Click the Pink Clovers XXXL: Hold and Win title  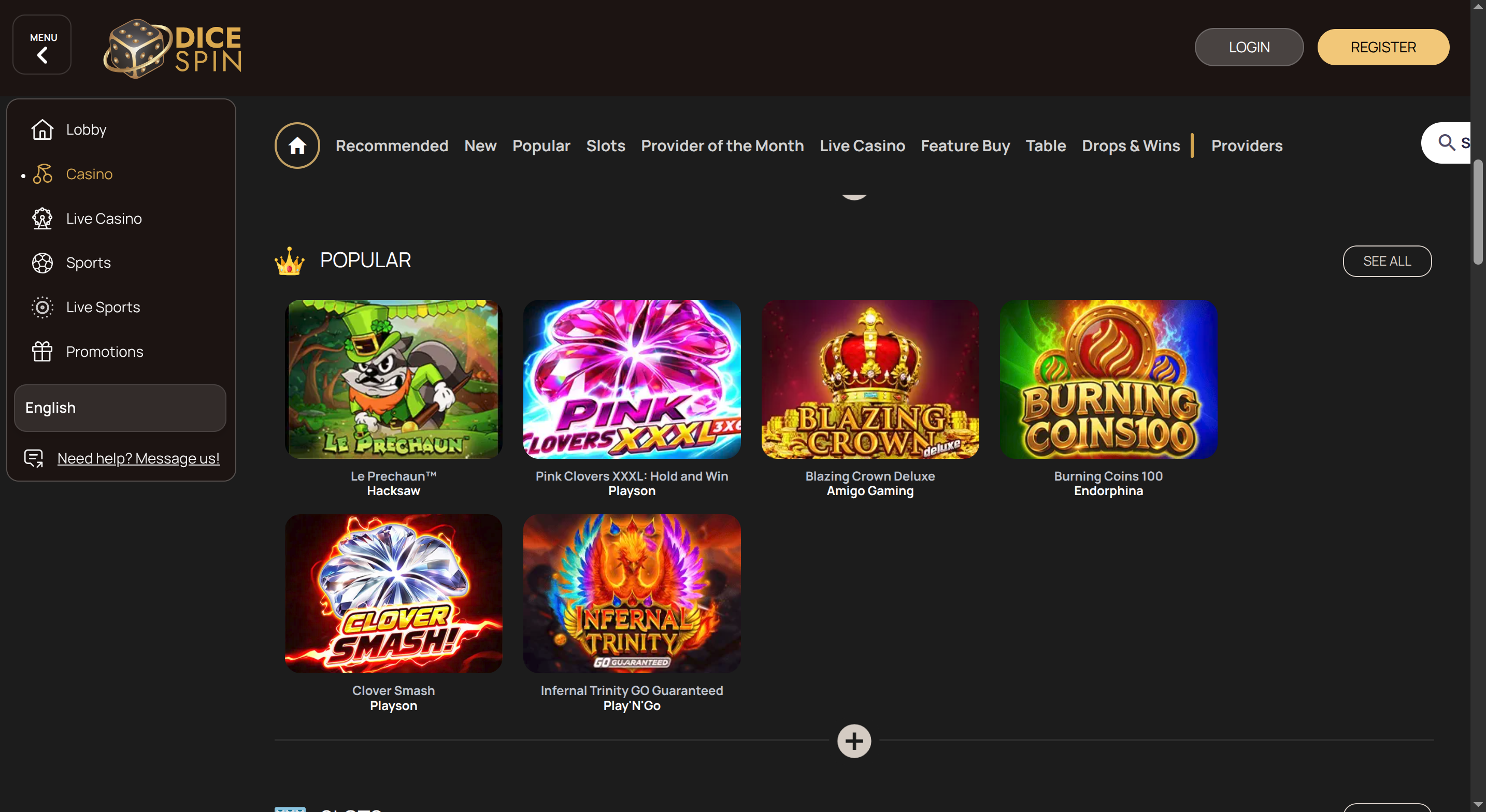(x=632, y=476)
